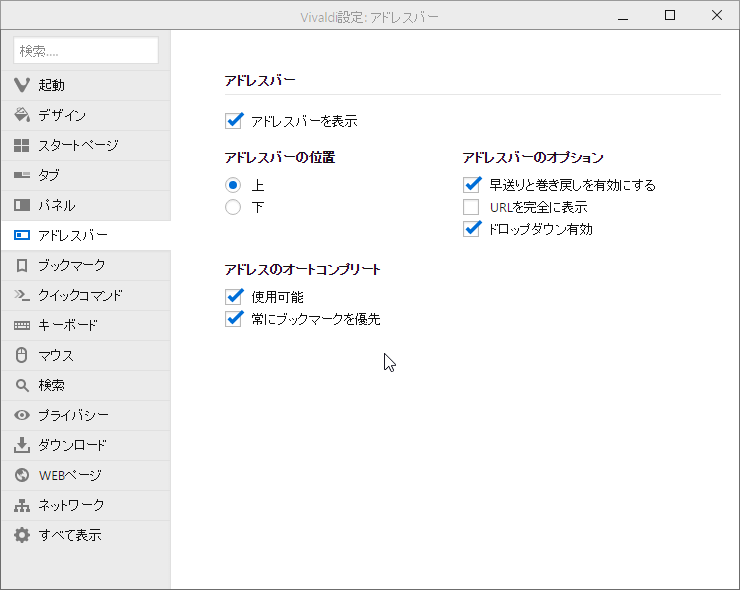Select the 上 position radio button

tap(233, 185)
